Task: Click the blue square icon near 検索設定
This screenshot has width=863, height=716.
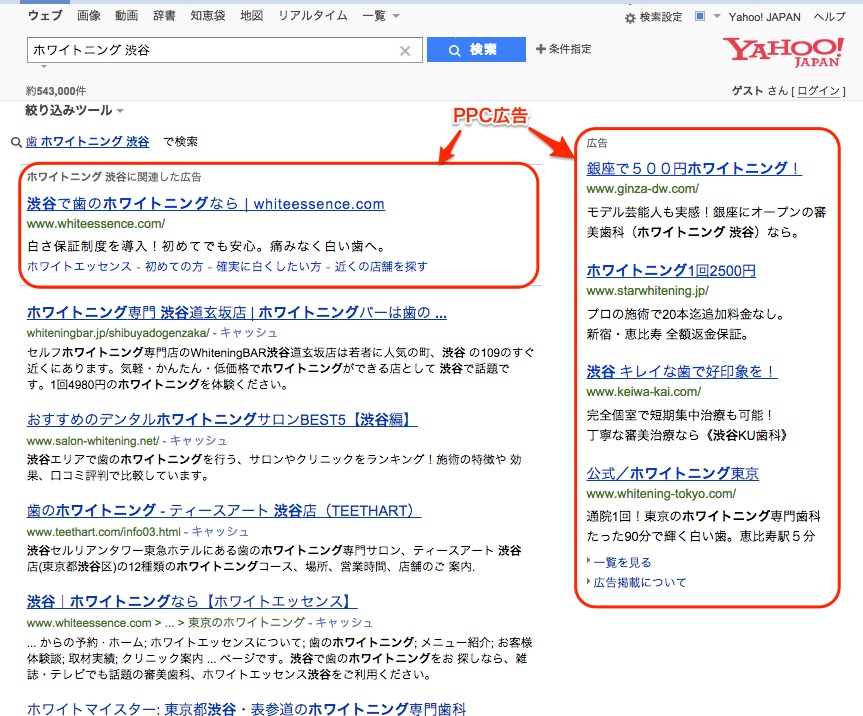Action: pyautogui.click(x=700, y=16)
